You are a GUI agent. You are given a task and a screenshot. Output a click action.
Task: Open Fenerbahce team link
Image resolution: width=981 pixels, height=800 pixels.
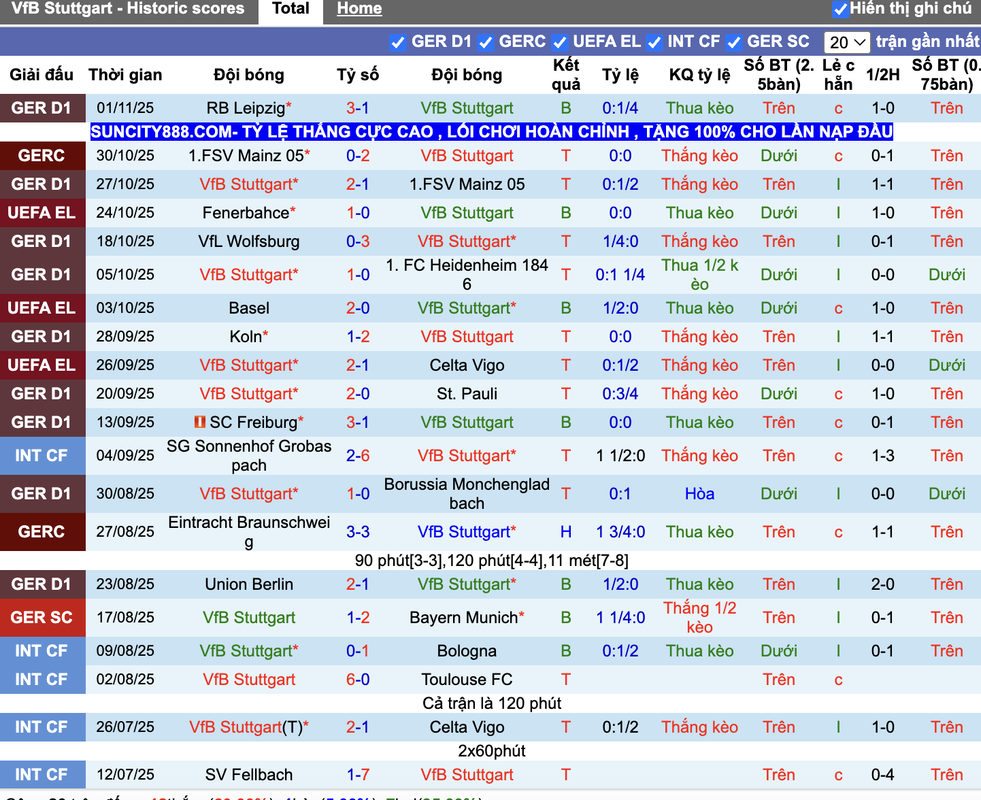[x=246, y=213]
